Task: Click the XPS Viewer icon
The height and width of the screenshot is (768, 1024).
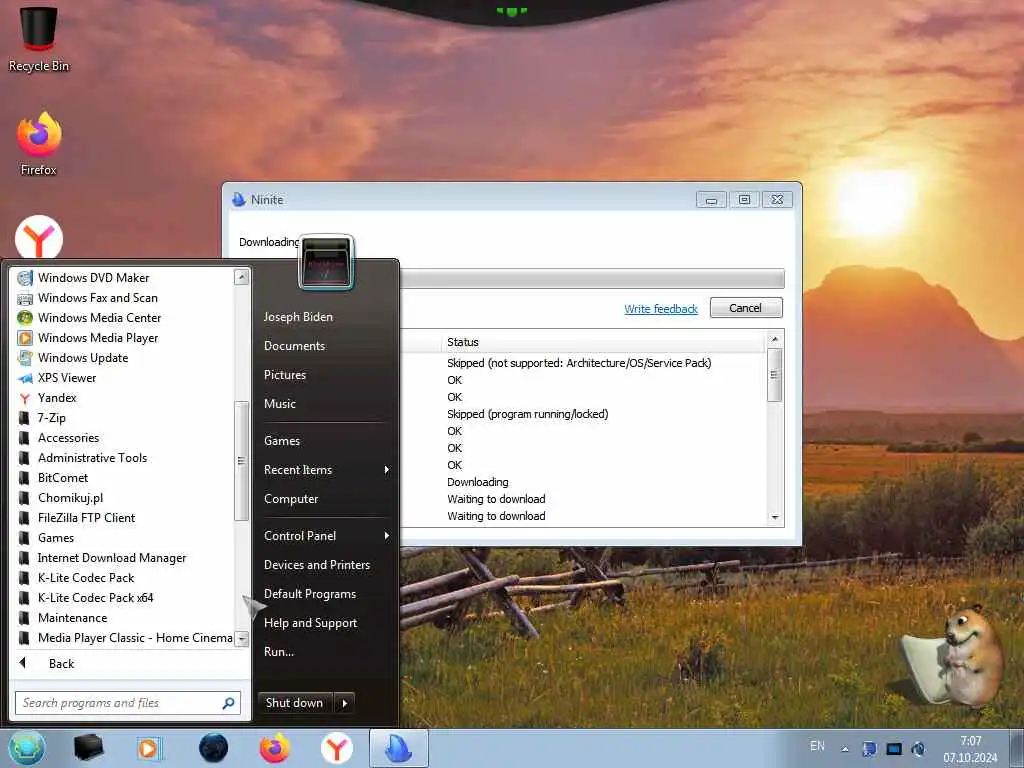Action: 25,378
